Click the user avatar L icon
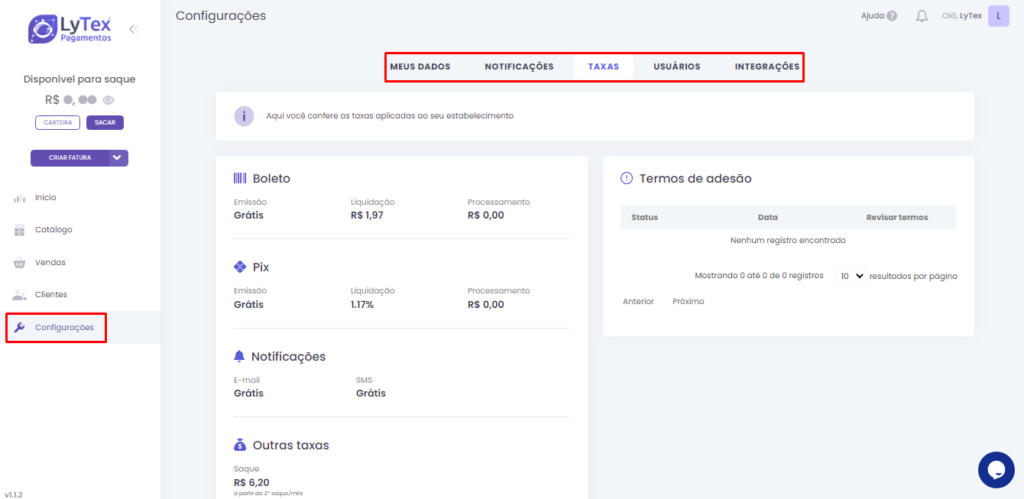 [997, 16]
